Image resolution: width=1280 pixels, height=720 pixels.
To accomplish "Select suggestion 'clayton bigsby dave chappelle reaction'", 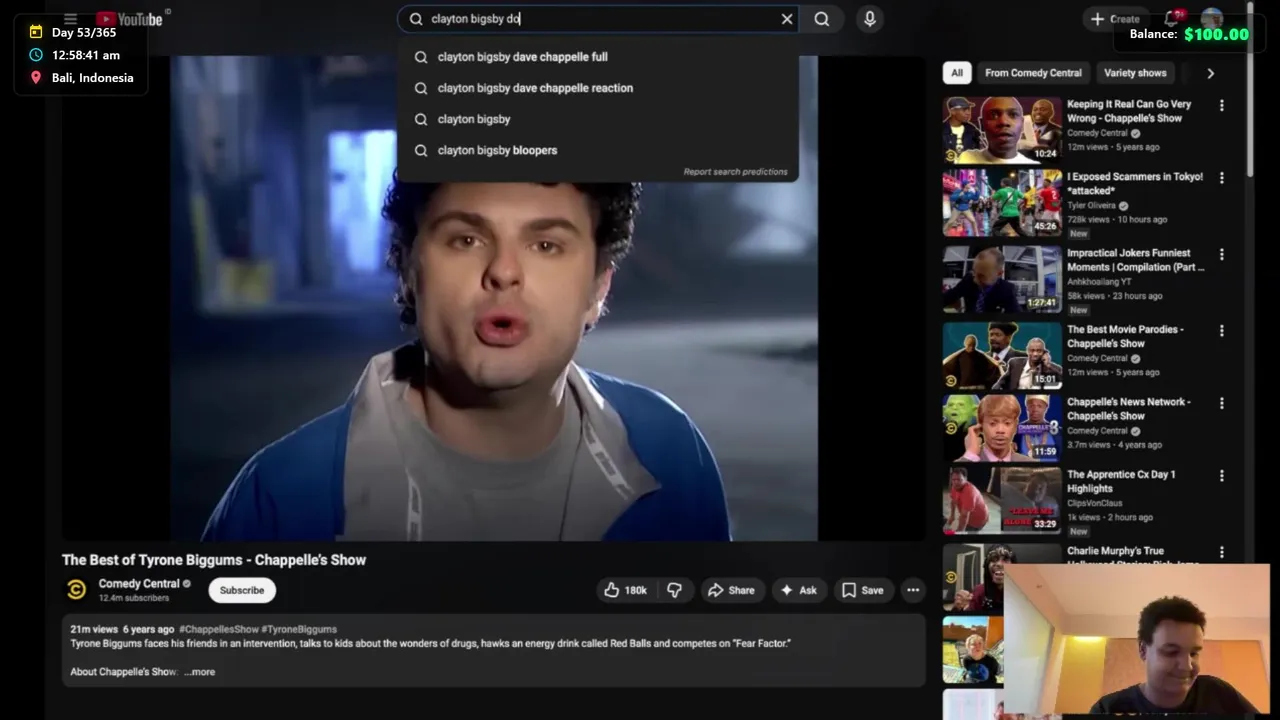I will (x=598, y=88).
